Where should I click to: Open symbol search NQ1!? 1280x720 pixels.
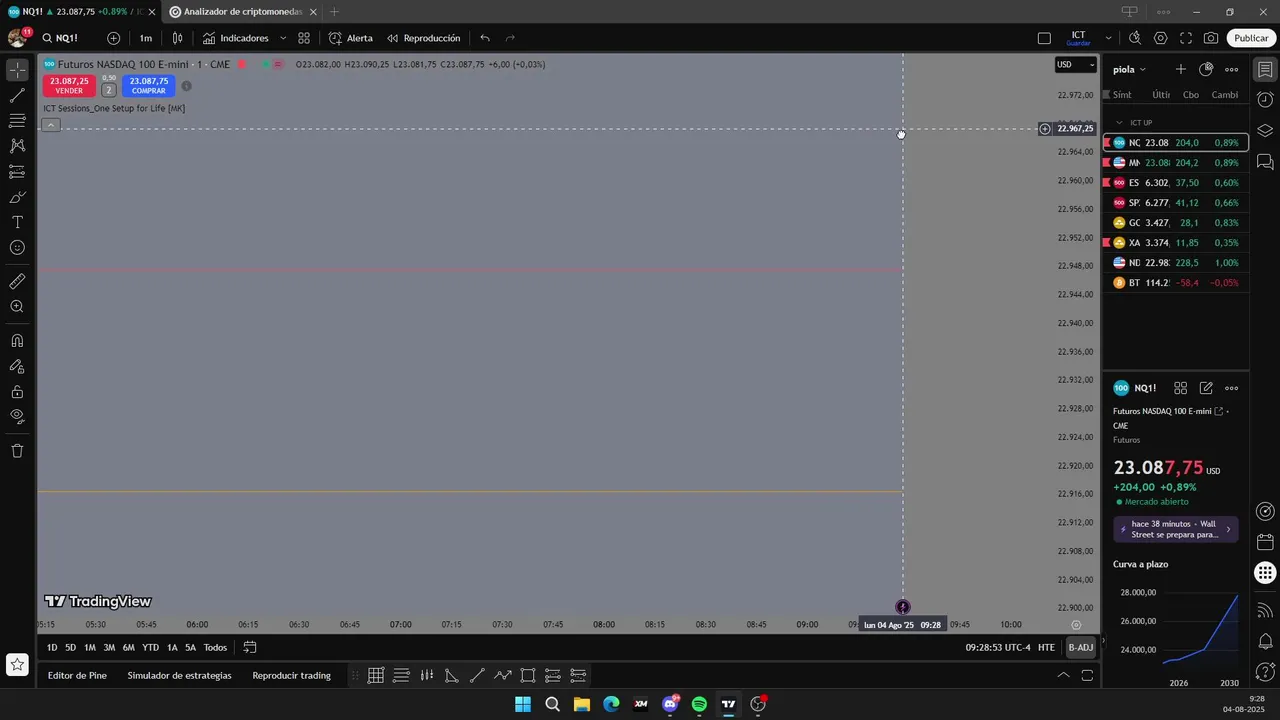pyautogui.click(x=60, y=38)
